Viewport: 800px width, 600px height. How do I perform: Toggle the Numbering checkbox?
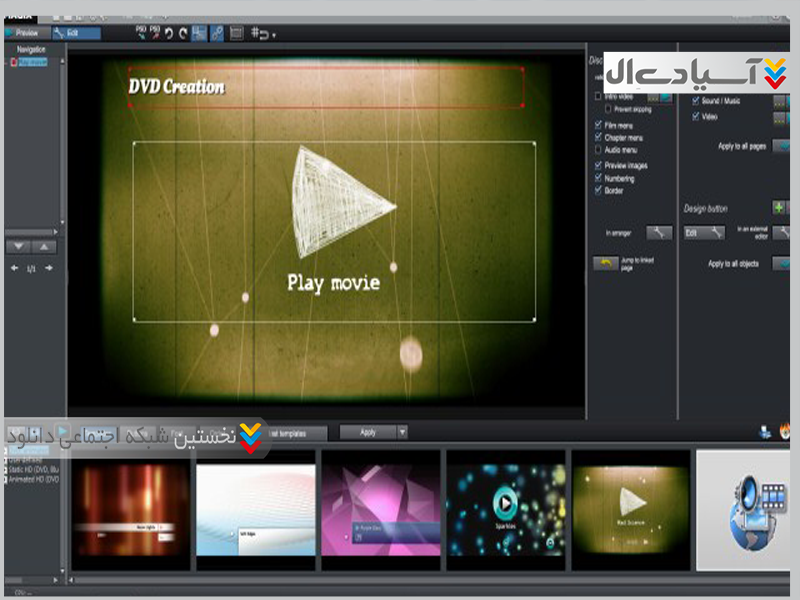598,178
